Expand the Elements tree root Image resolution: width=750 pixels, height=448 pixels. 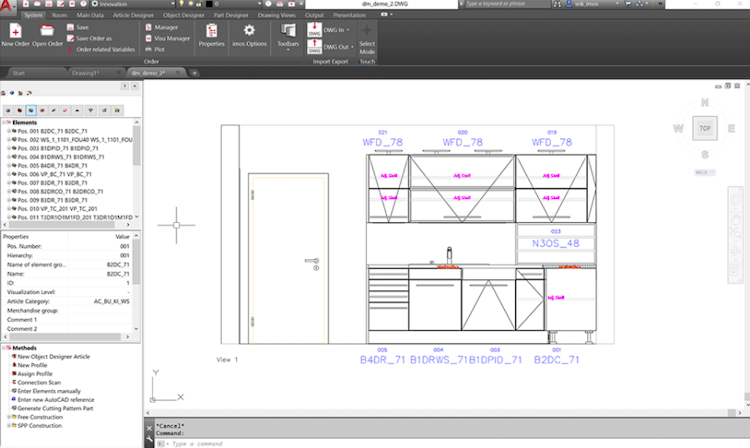pyautogui.click(x=4, y=122)
